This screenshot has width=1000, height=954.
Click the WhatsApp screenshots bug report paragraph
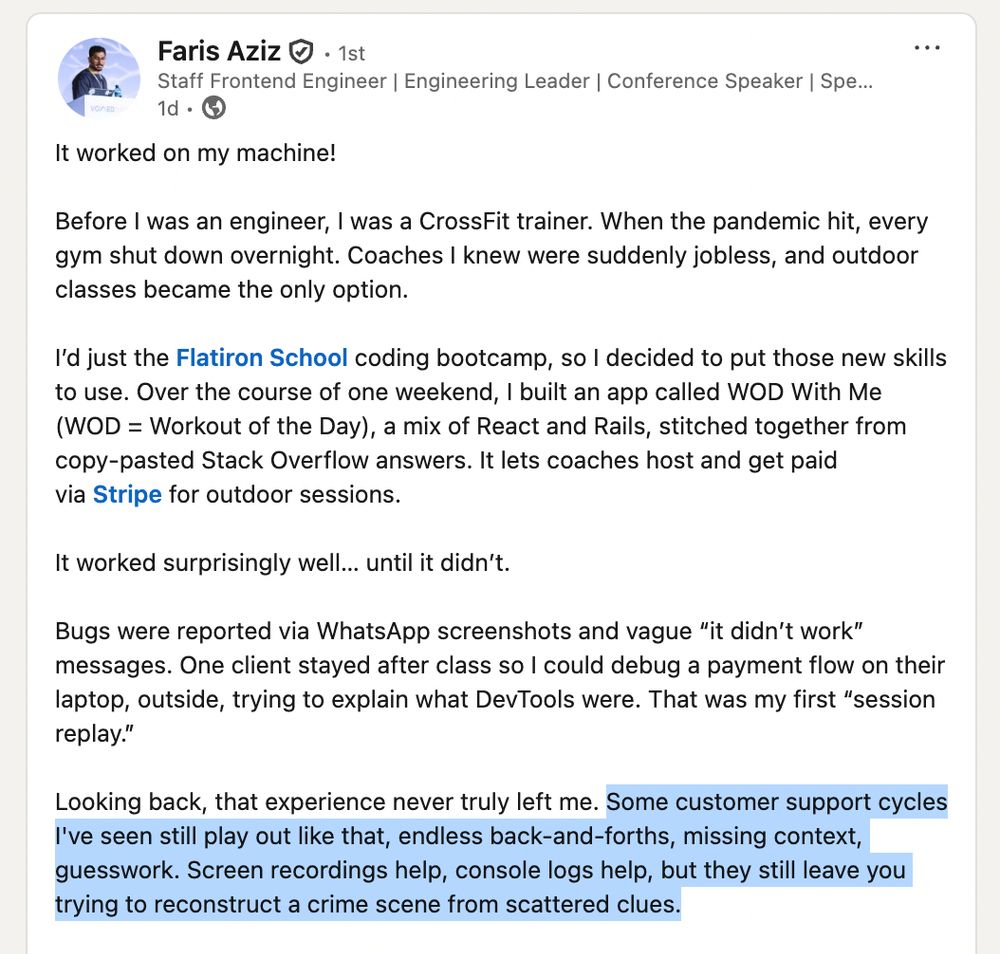coord(500,682)
